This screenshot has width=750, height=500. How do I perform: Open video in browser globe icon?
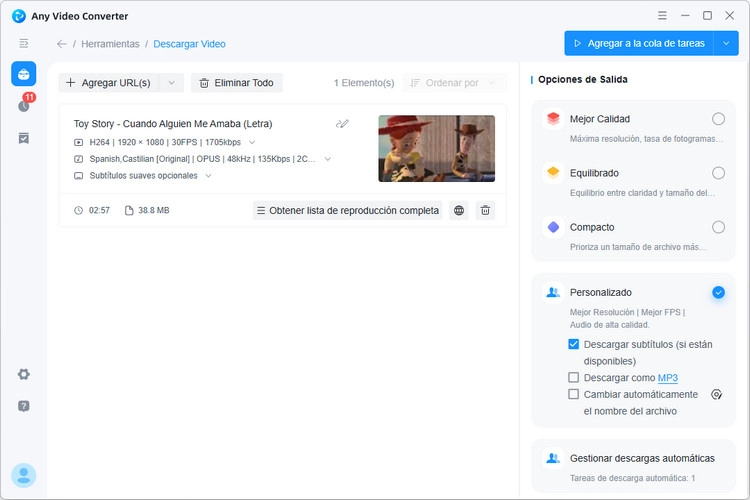click(459, 211)
